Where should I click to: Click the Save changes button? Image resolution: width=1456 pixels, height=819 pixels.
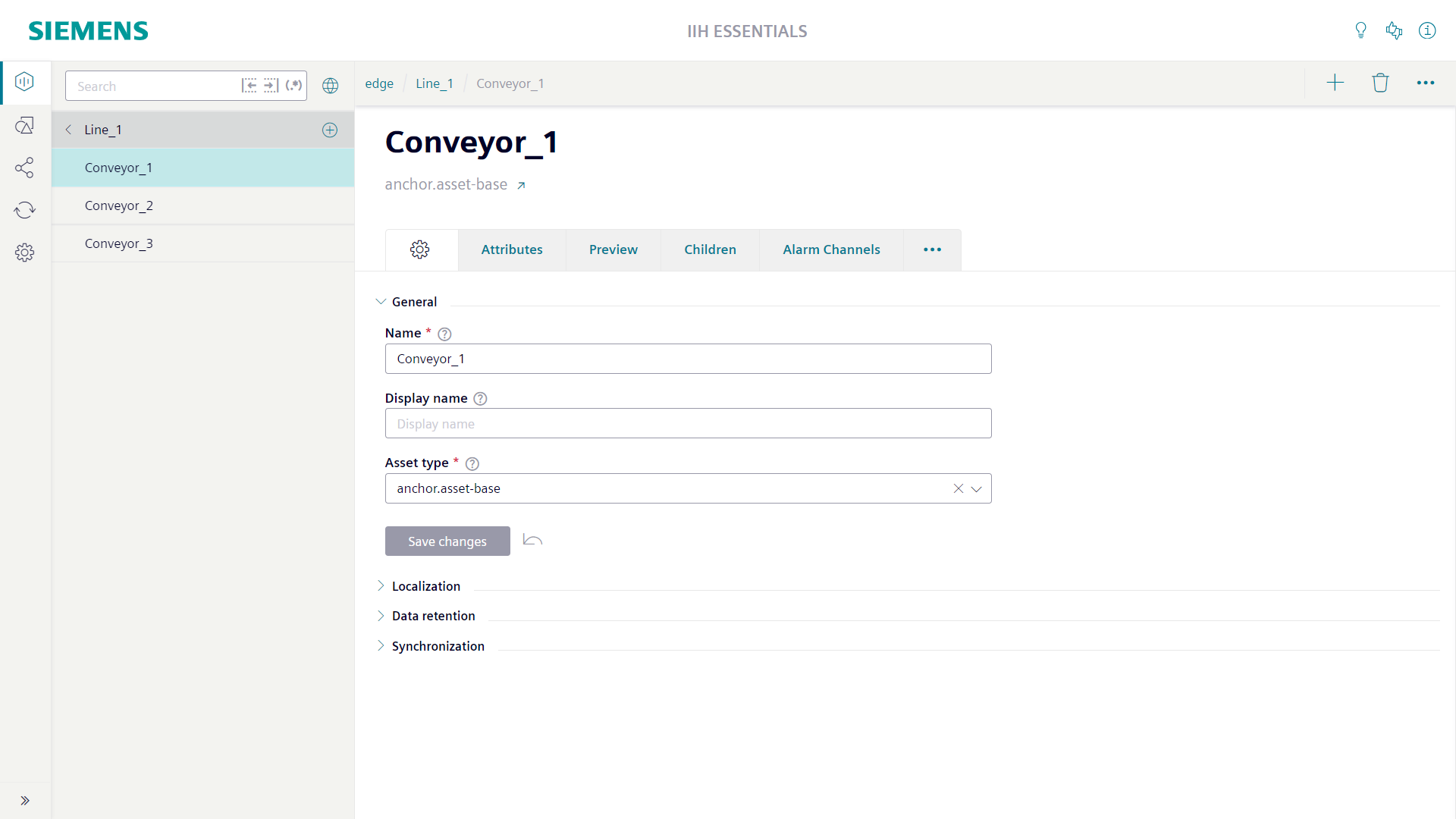[x=447, y=541]
